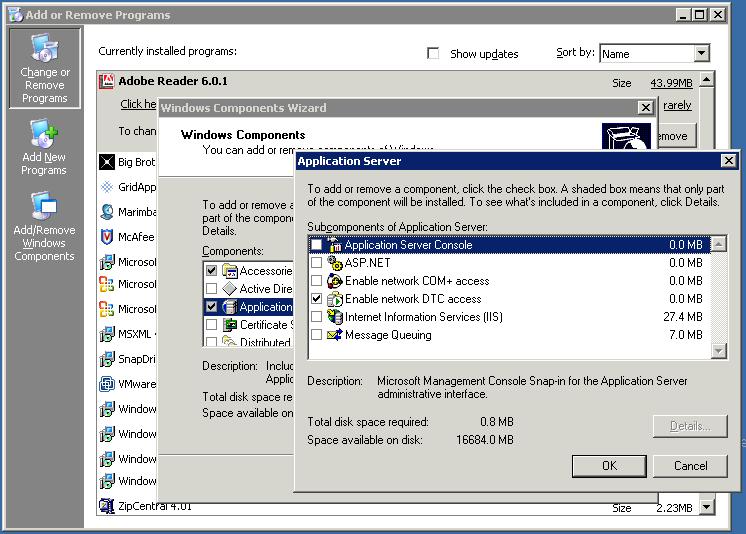The image size is (746, 534).
Task: Toggle the Show updates checkbox
Action: (433, 53)
